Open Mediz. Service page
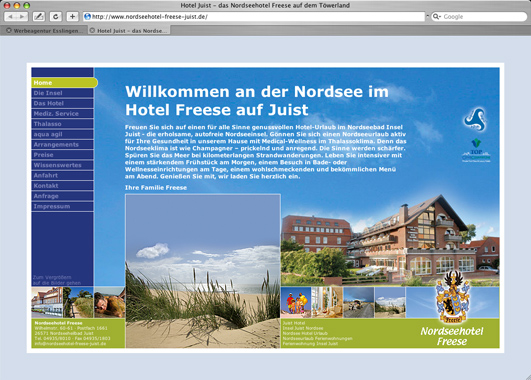Screen dimensions: 531x380 (62, 113)
